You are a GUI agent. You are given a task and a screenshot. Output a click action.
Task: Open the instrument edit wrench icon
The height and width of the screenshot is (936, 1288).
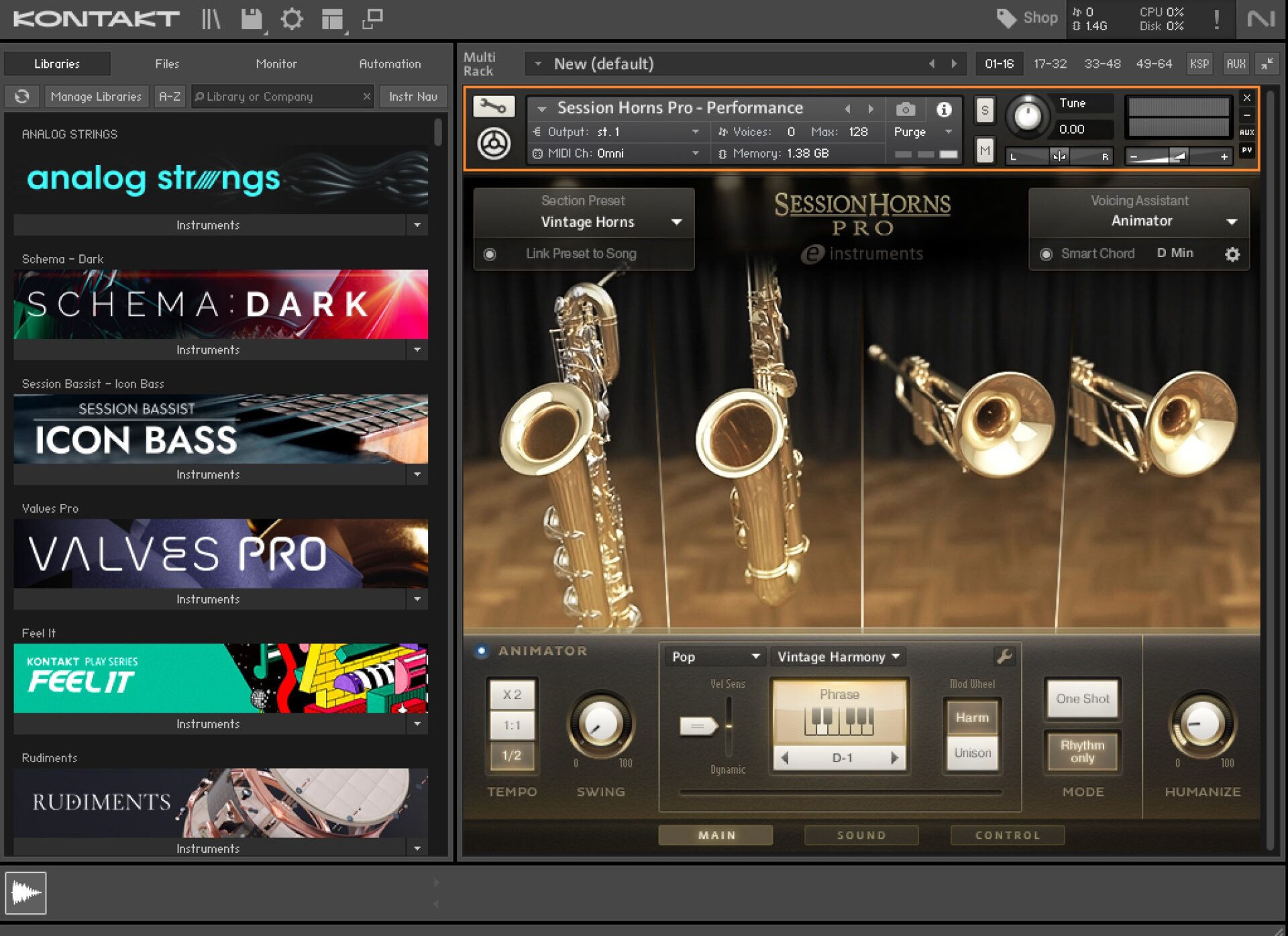click(494, 106)
